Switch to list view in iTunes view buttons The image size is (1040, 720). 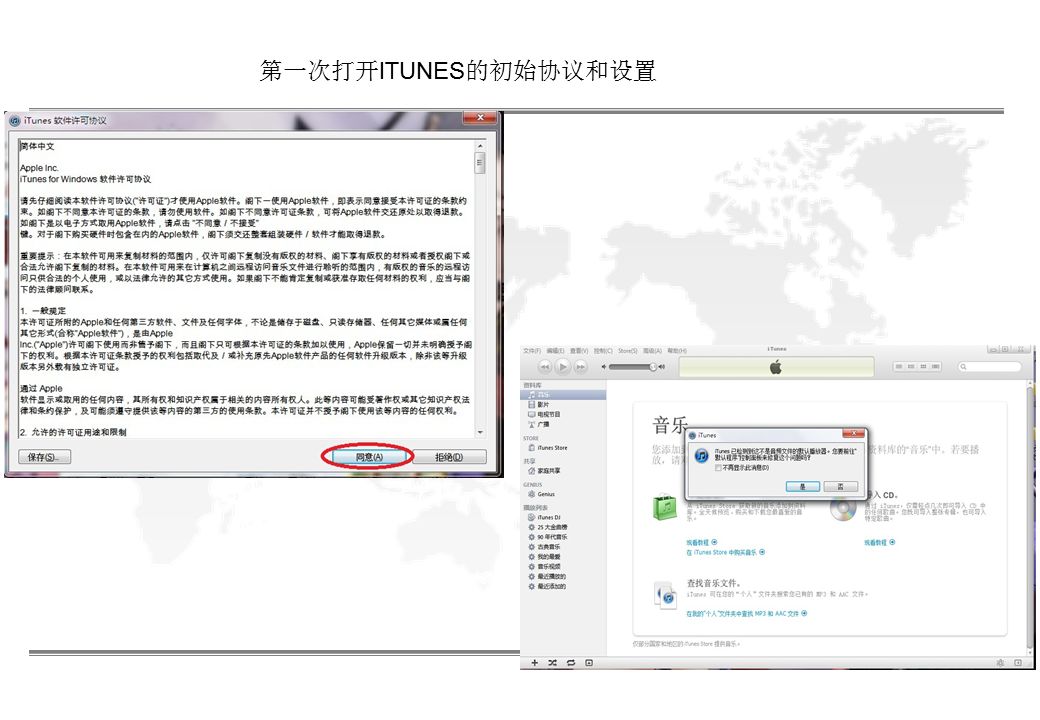click(899, 367)
